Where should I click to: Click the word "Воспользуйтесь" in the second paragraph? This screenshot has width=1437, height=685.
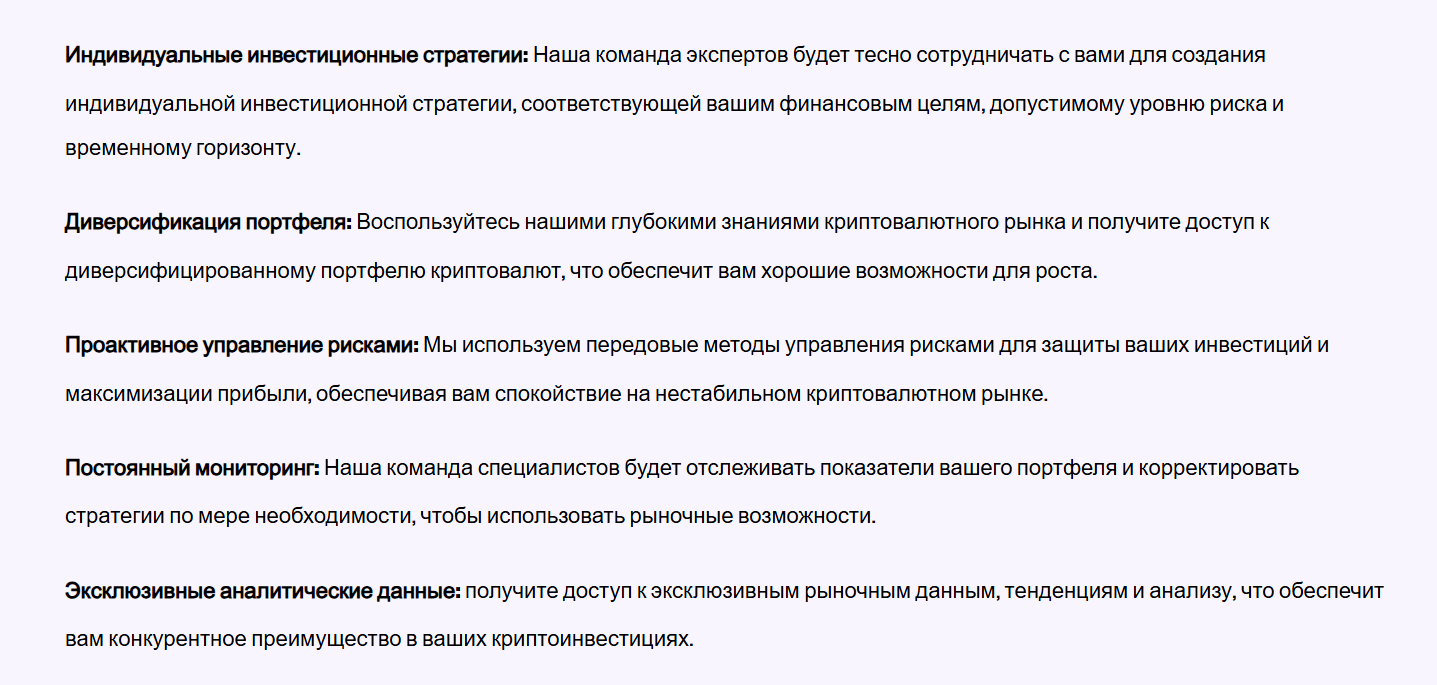(x=431, y=222)
